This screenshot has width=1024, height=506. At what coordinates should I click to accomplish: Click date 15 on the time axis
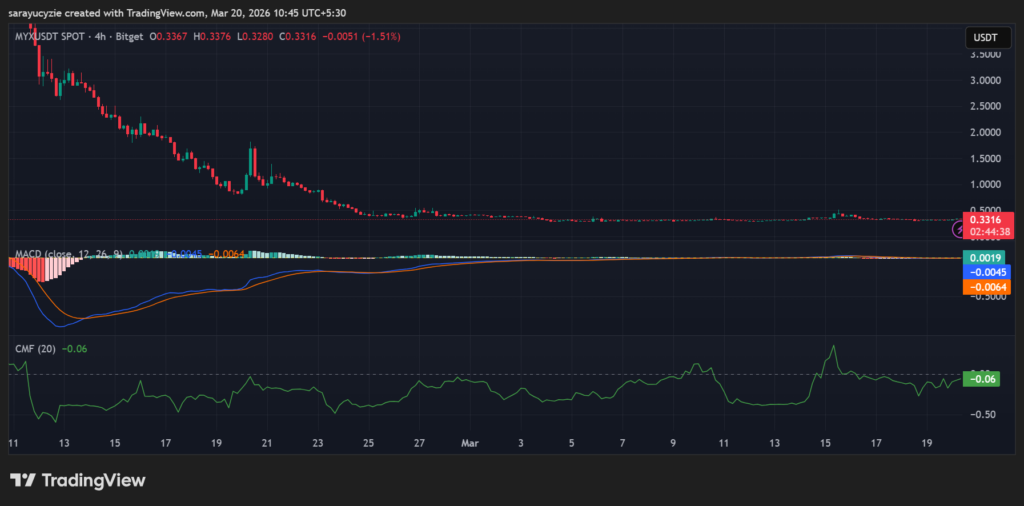pyautogui.click(x=115, y=441)
